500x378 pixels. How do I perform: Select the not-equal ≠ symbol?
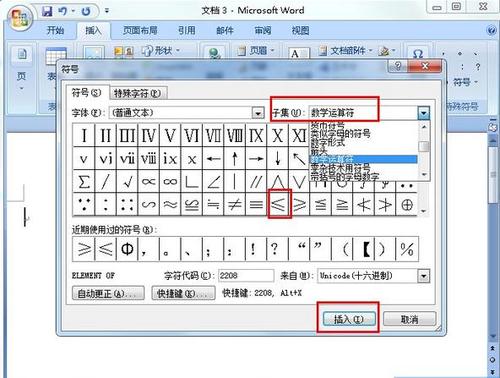[235, 204]
